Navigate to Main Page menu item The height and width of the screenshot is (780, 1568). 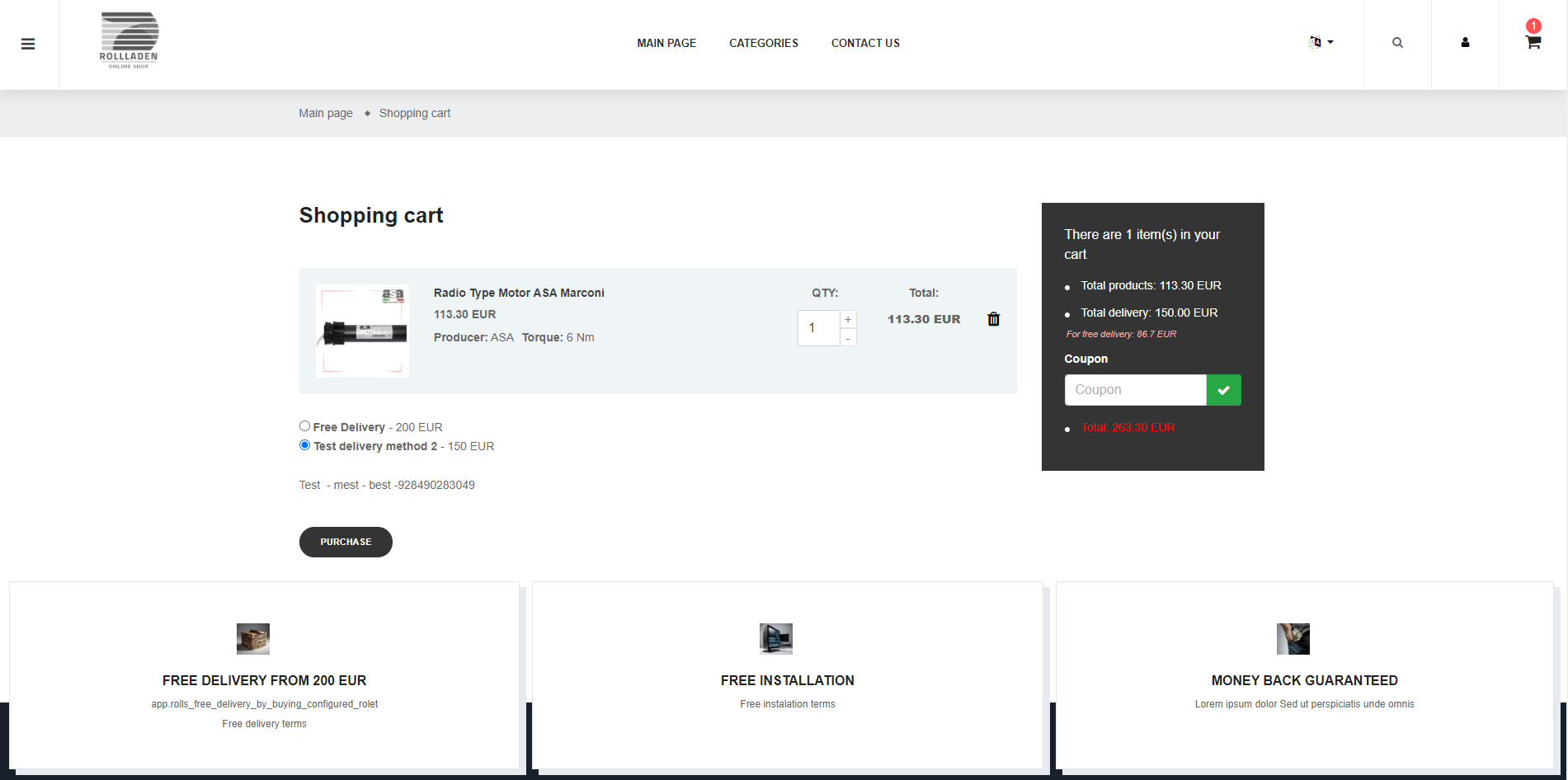coord(666,43)
